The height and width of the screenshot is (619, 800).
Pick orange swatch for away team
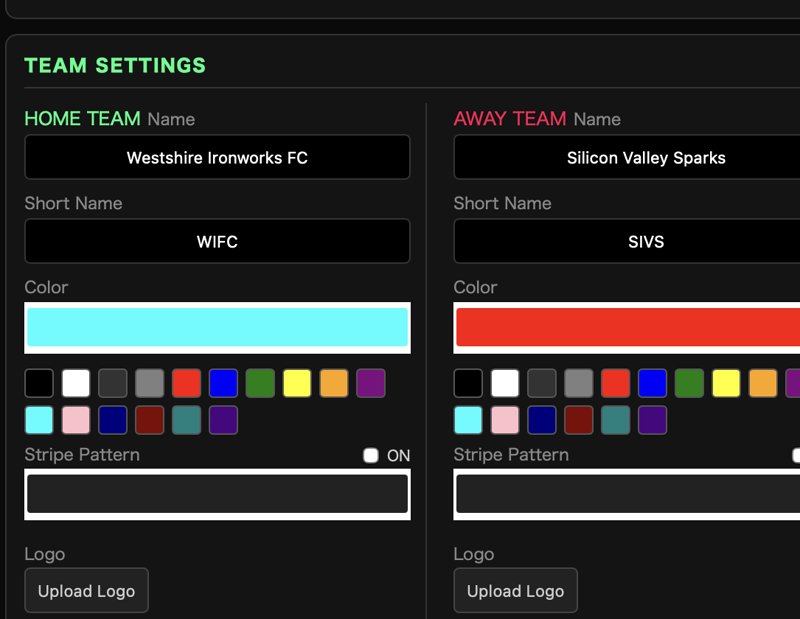pyautogui.click(x=763, y=383)
